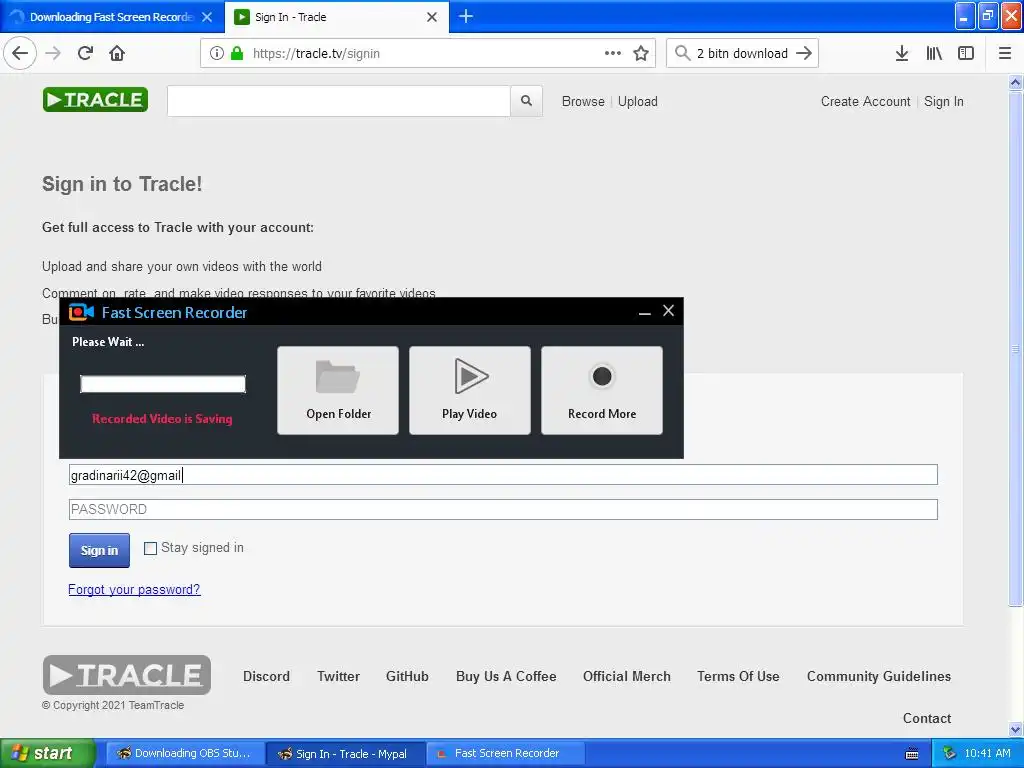Image resolution: width=1024 pixels, height=768 pixels.
Task: Reload the current page
Action: pos(85,53)
